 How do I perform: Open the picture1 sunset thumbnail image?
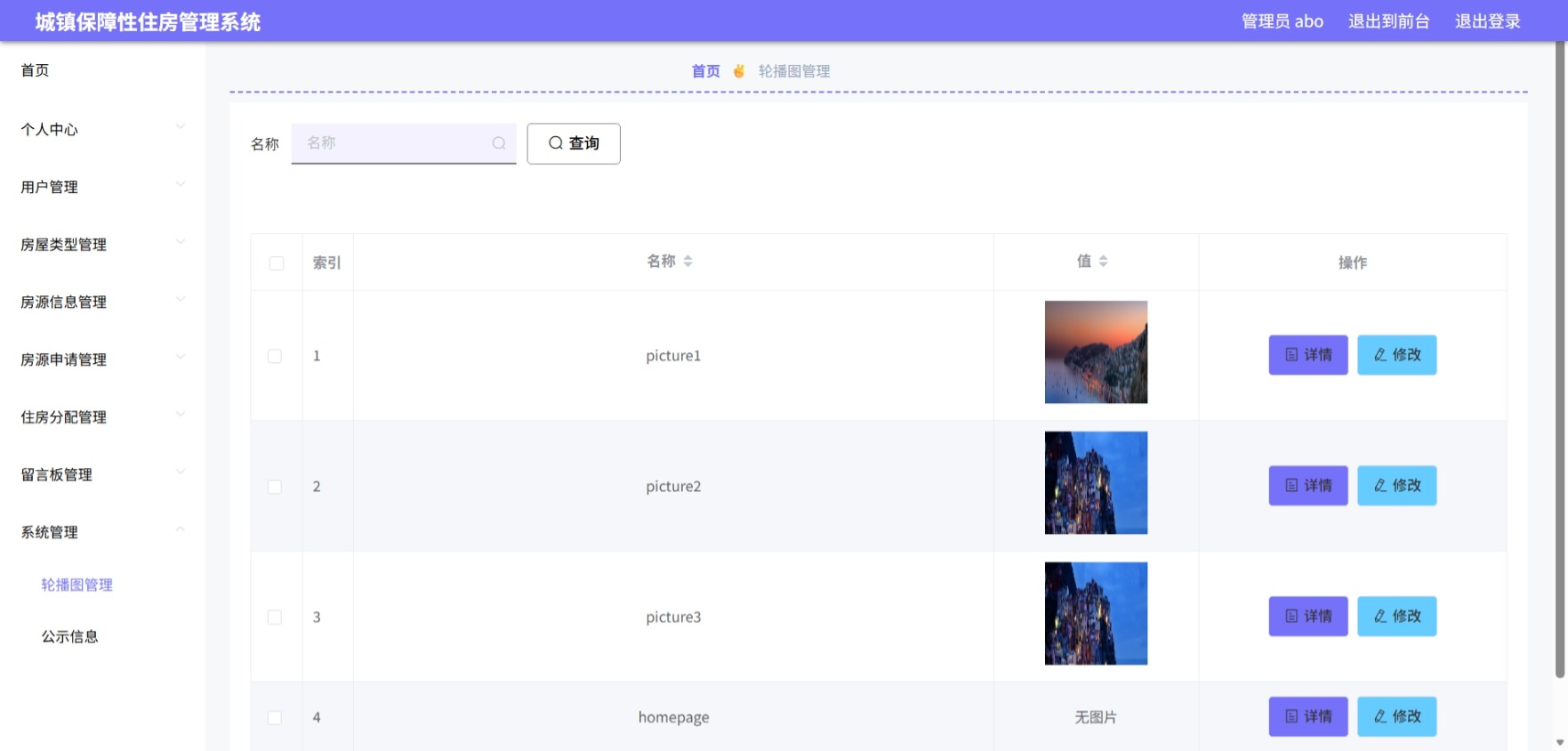(x=1096, y=352)
